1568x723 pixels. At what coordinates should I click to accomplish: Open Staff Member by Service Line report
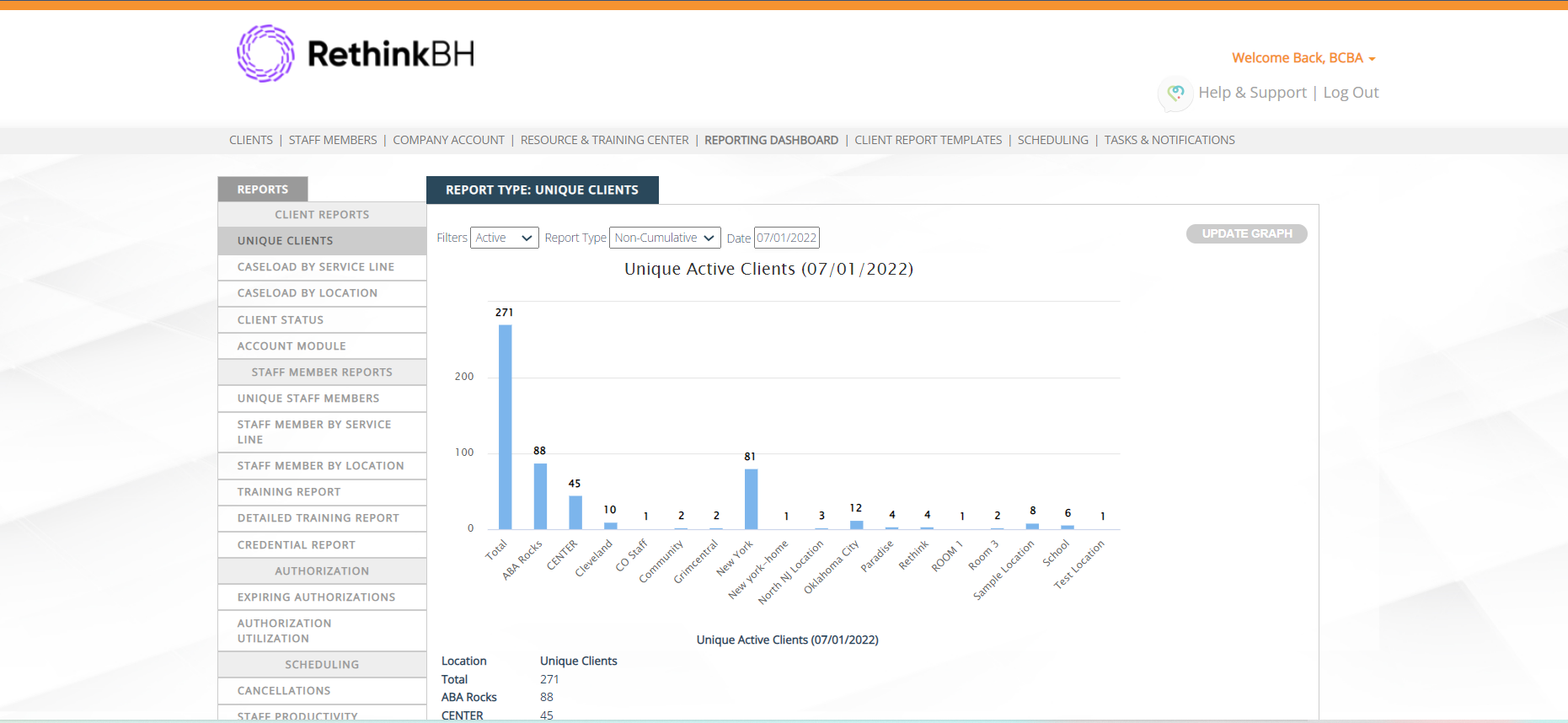click(x=322, y=432)
